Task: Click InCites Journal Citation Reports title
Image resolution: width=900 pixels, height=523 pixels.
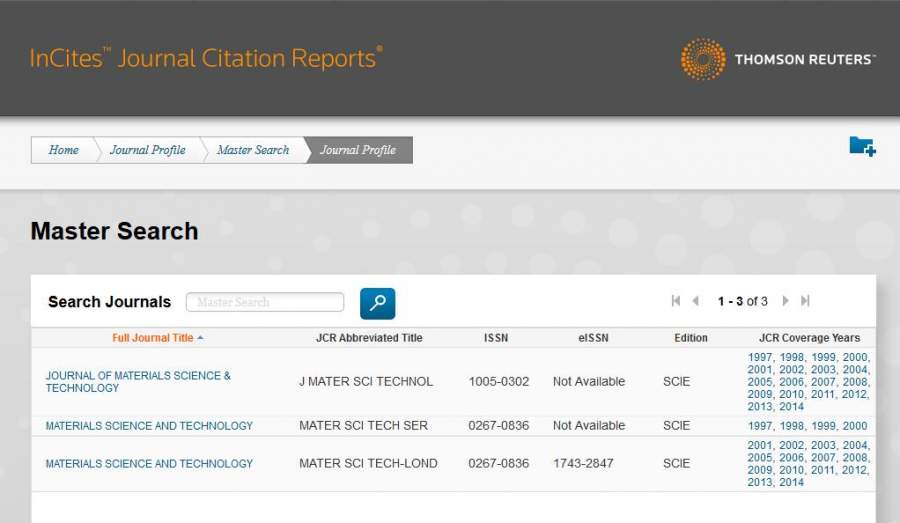Action: tap(205, 58)
